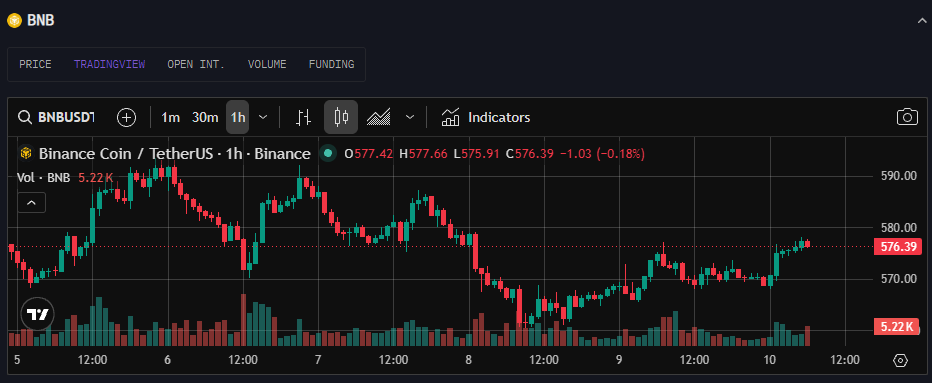This screenshot has height=383, width=932.
Task: Click the close value C576.39 in legend
Action: coord(530,153)
